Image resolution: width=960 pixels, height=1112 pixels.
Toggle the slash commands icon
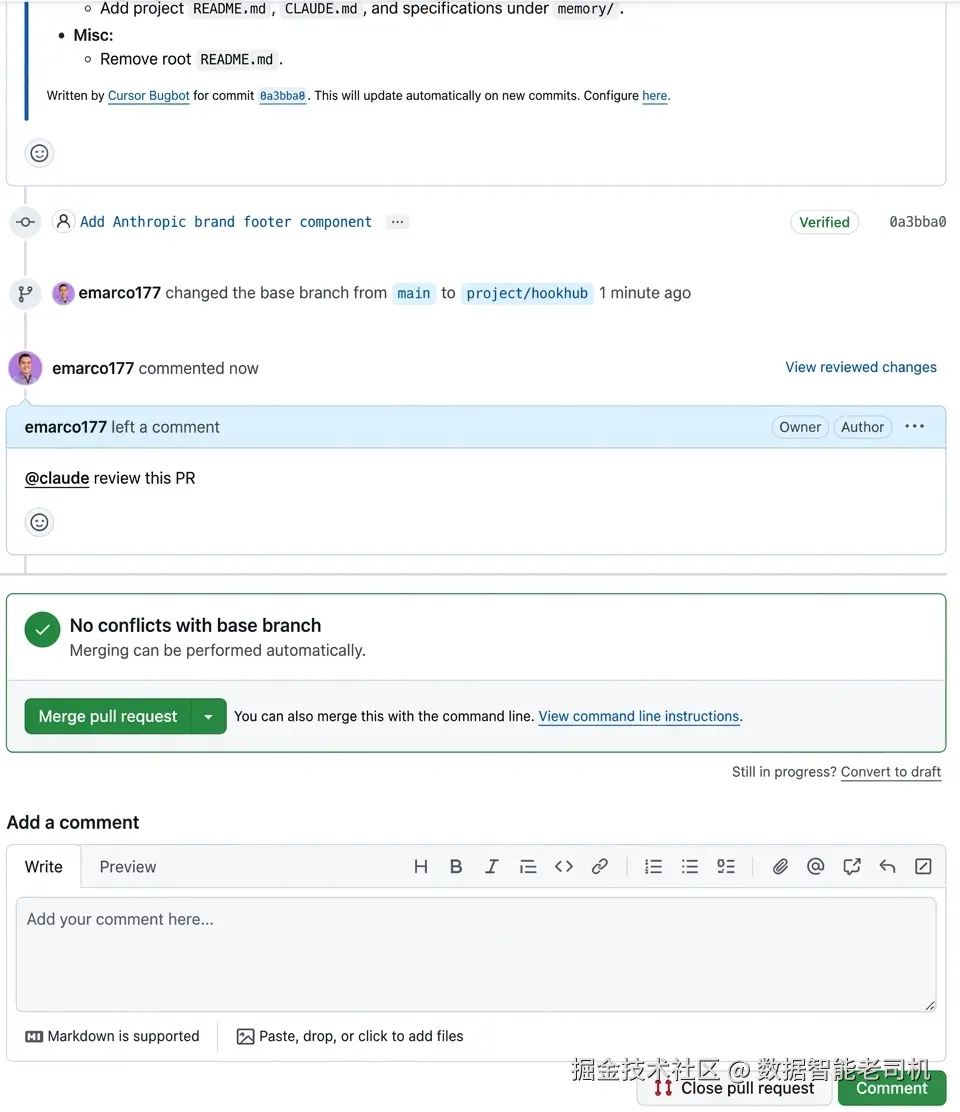click(x=923, y=867)
